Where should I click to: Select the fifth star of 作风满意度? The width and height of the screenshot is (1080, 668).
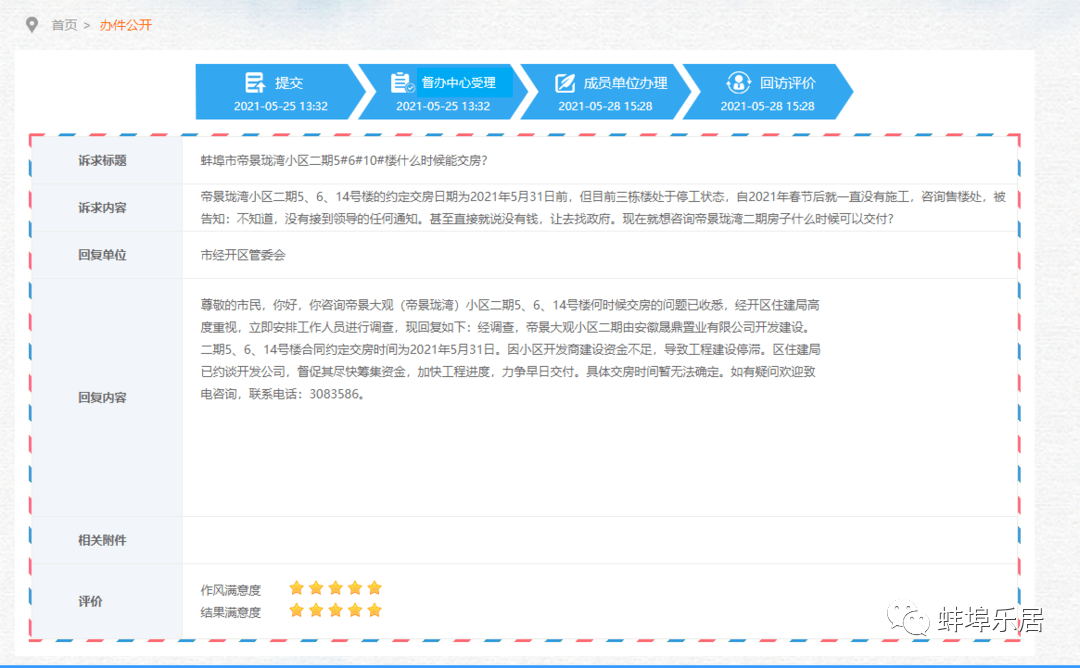(x=375, y=588)
